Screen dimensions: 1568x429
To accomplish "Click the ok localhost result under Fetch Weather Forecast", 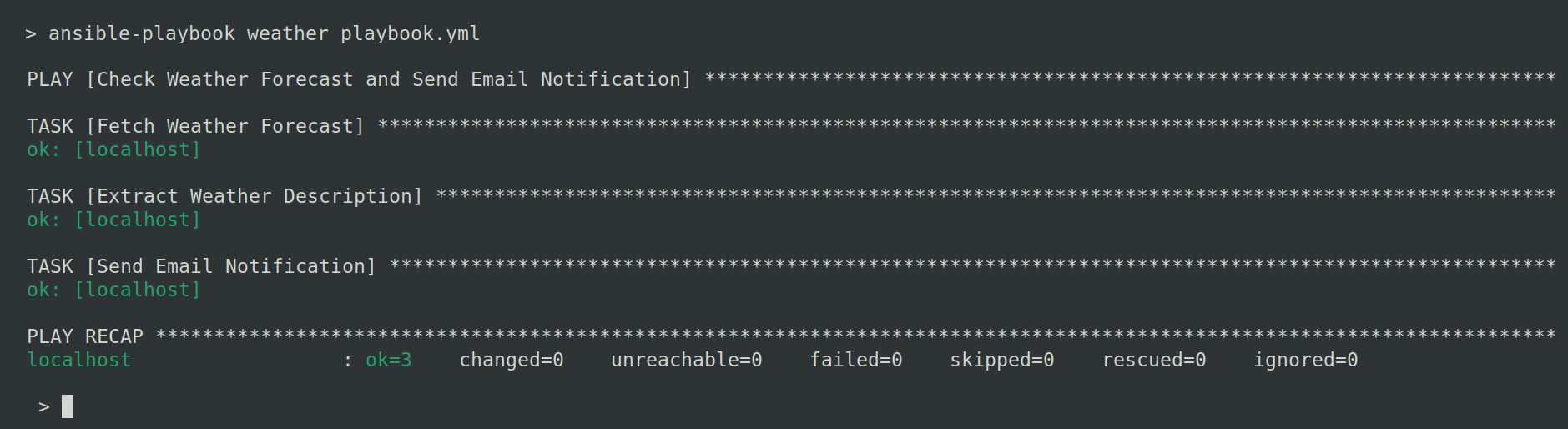I will (113, 149).
